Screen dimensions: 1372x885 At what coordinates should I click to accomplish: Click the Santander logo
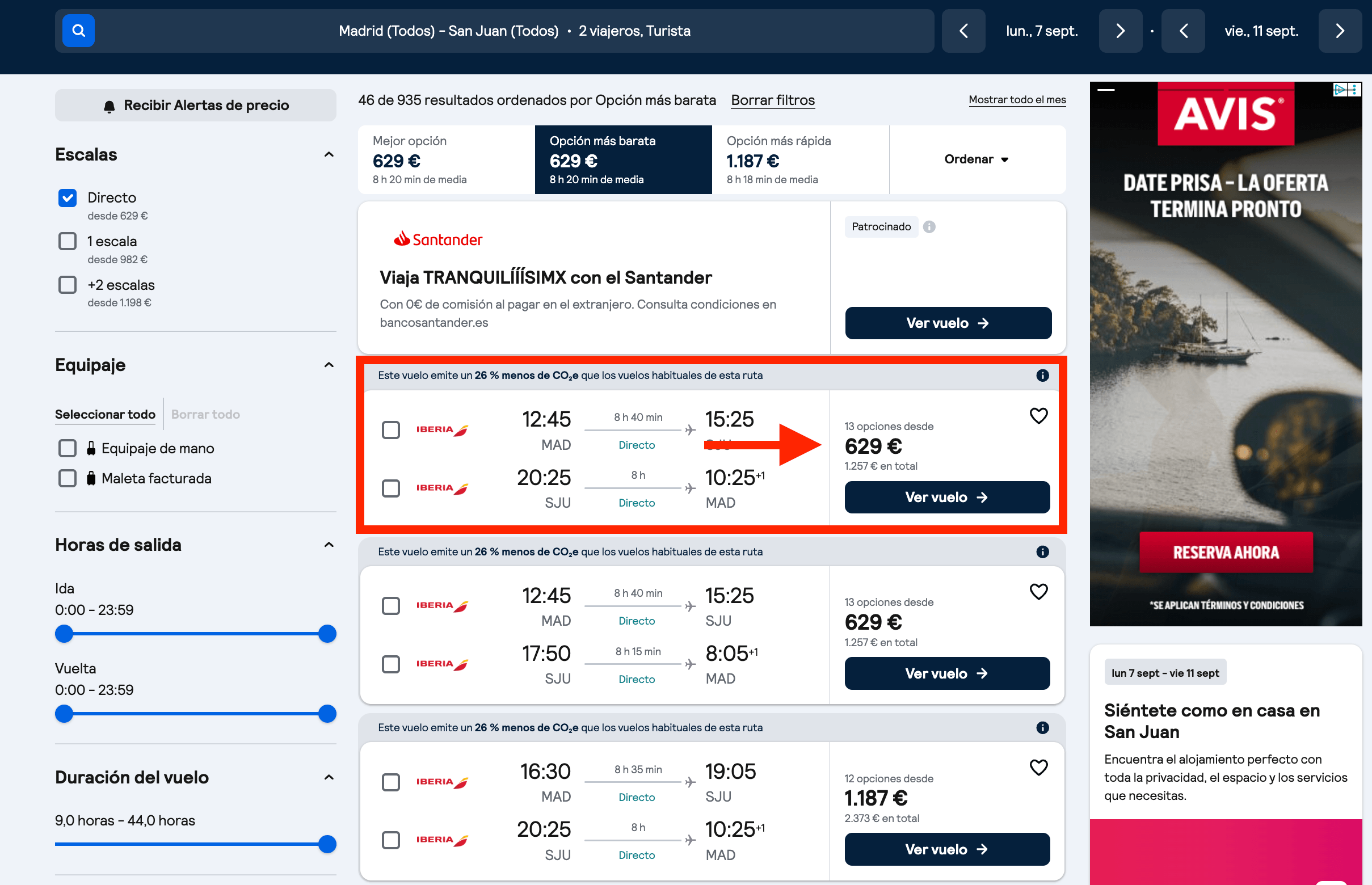pos(438,239)
